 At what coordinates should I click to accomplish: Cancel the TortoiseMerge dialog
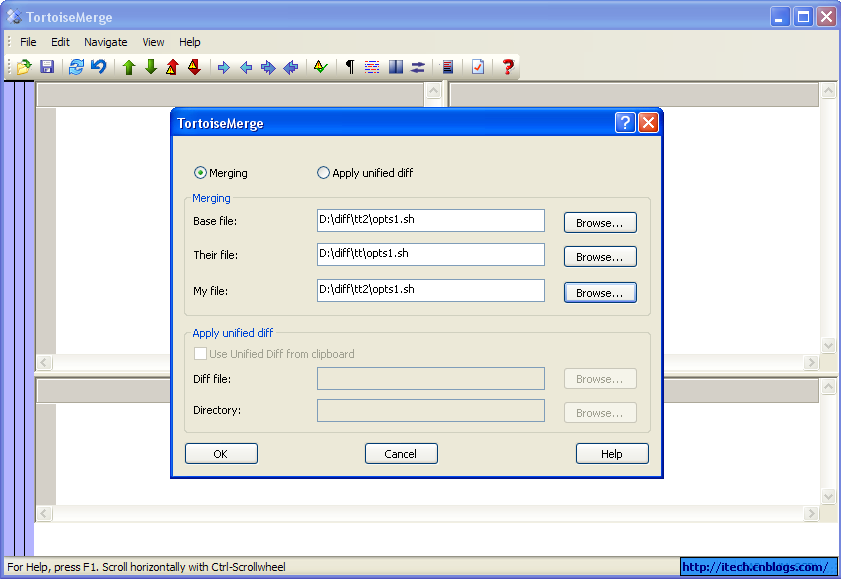click(400, 453)
